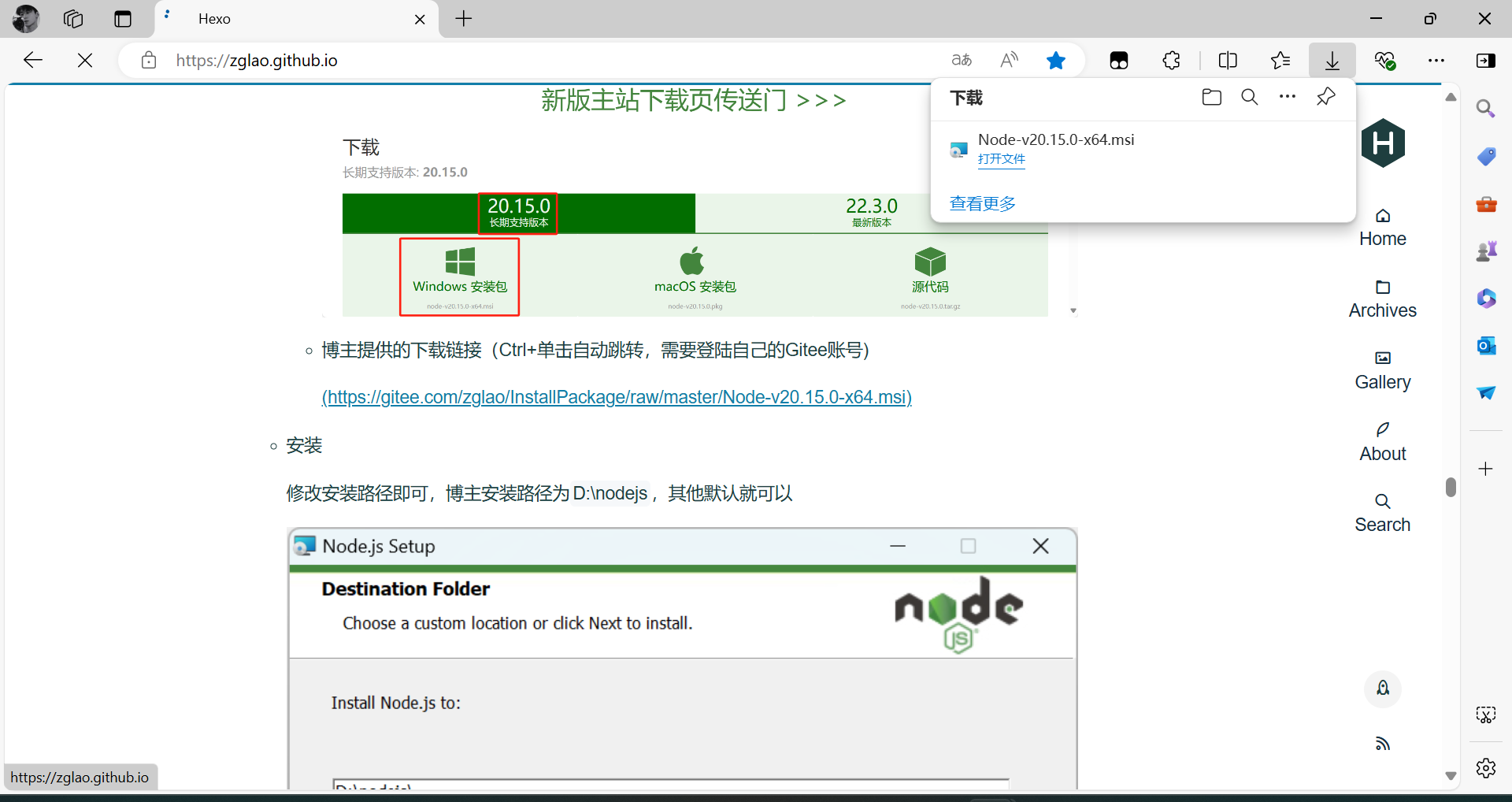Image resolution: width=1512 pixels, height=802 pixels.
Task: Toggle the Downloads toolbar button
Action: [x=1332, y=60]
